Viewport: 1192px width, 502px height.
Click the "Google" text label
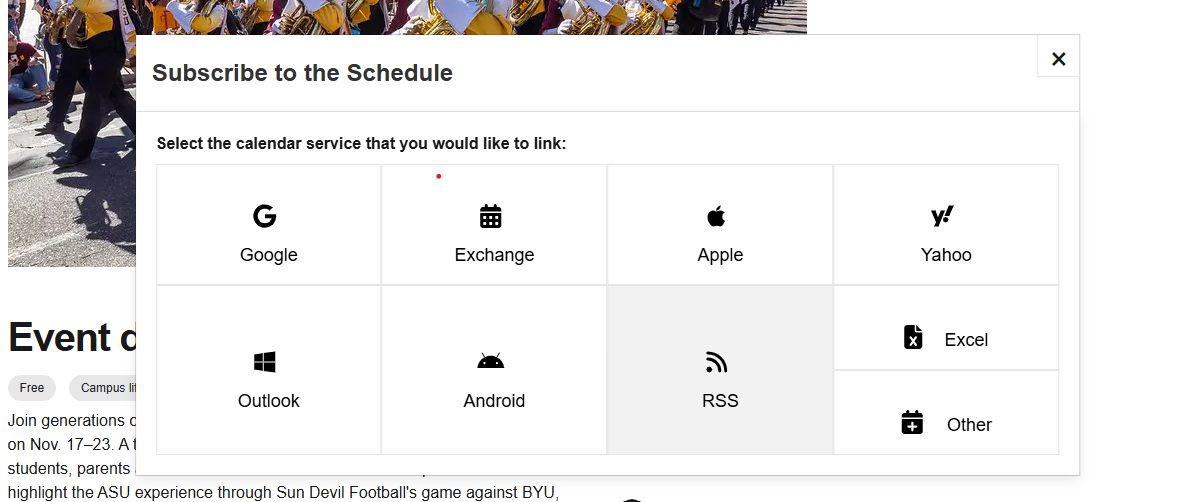[x=269, y=255]
